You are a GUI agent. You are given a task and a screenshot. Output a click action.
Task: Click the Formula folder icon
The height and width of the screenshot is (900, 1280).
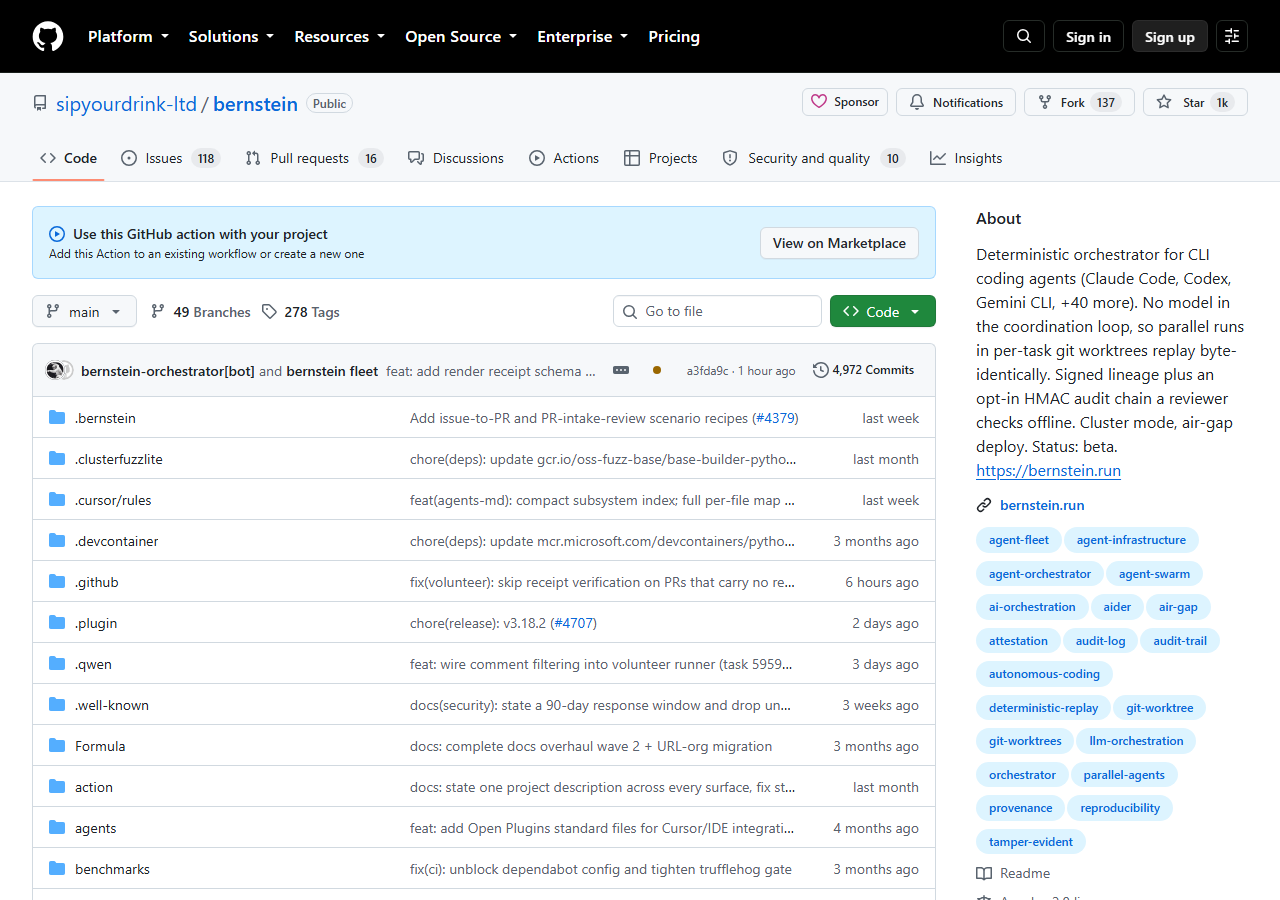click(57, 746)
